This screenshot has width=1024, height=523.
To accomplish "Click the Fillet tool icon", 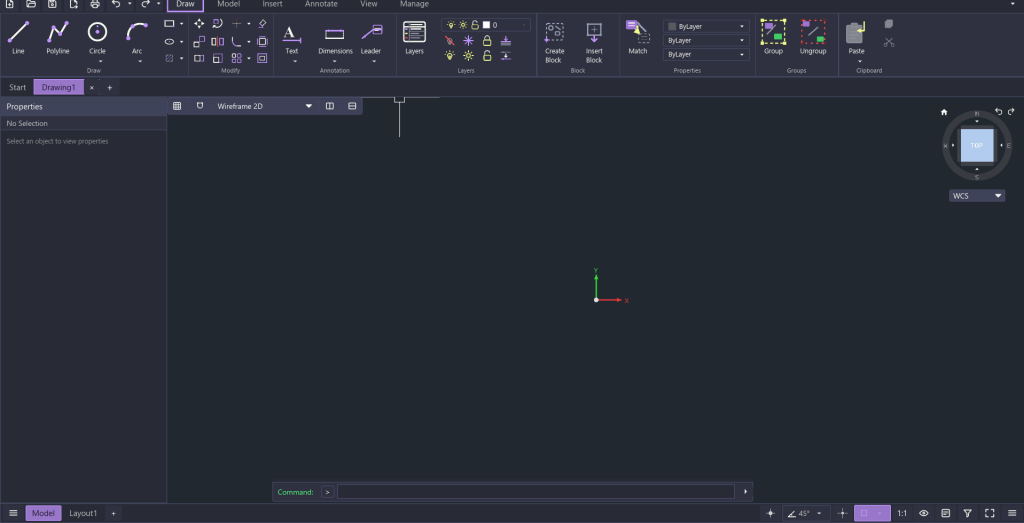I will pos(236,41).
